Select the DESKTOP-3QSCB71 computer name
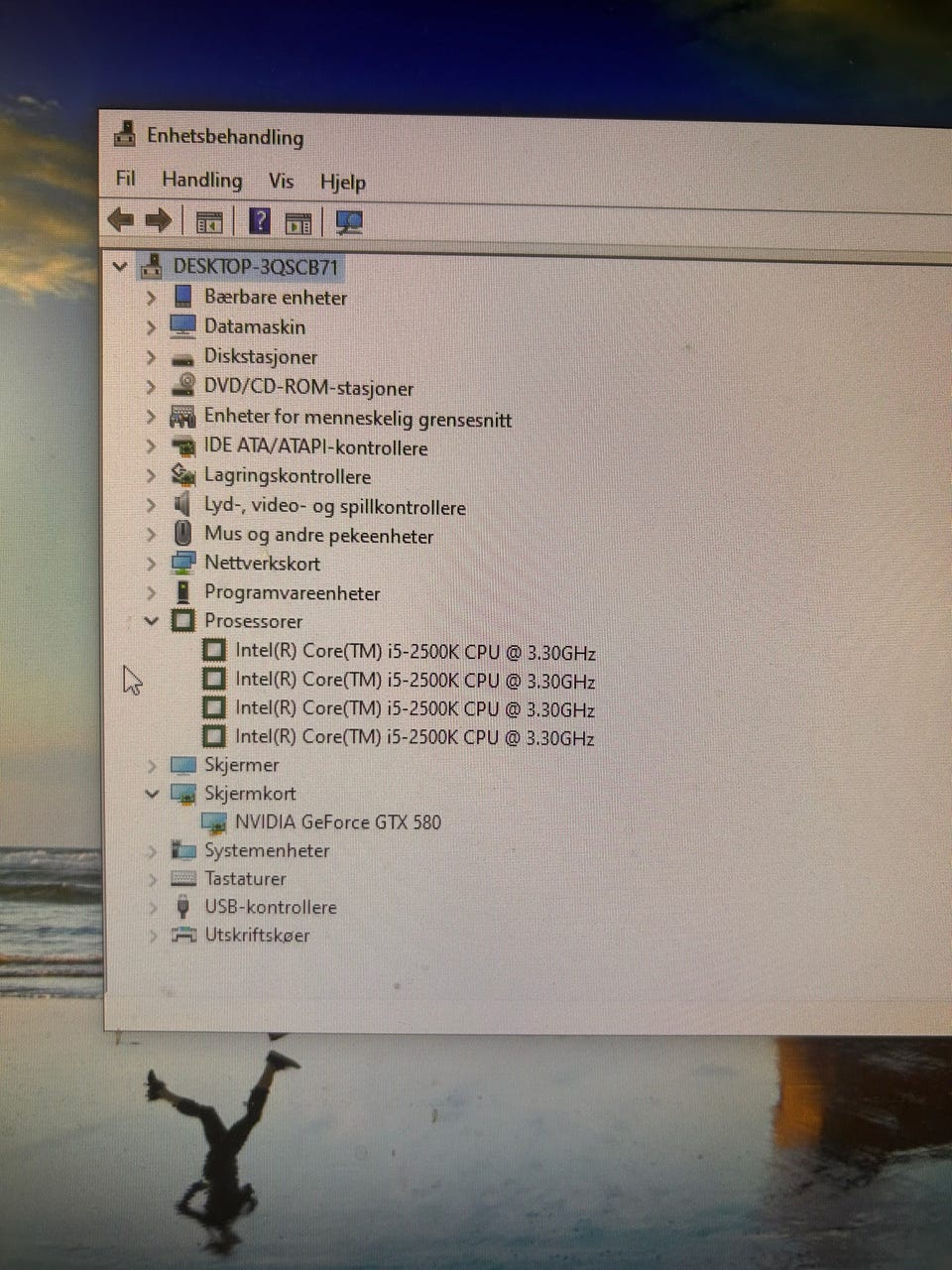 click(256, 267)
